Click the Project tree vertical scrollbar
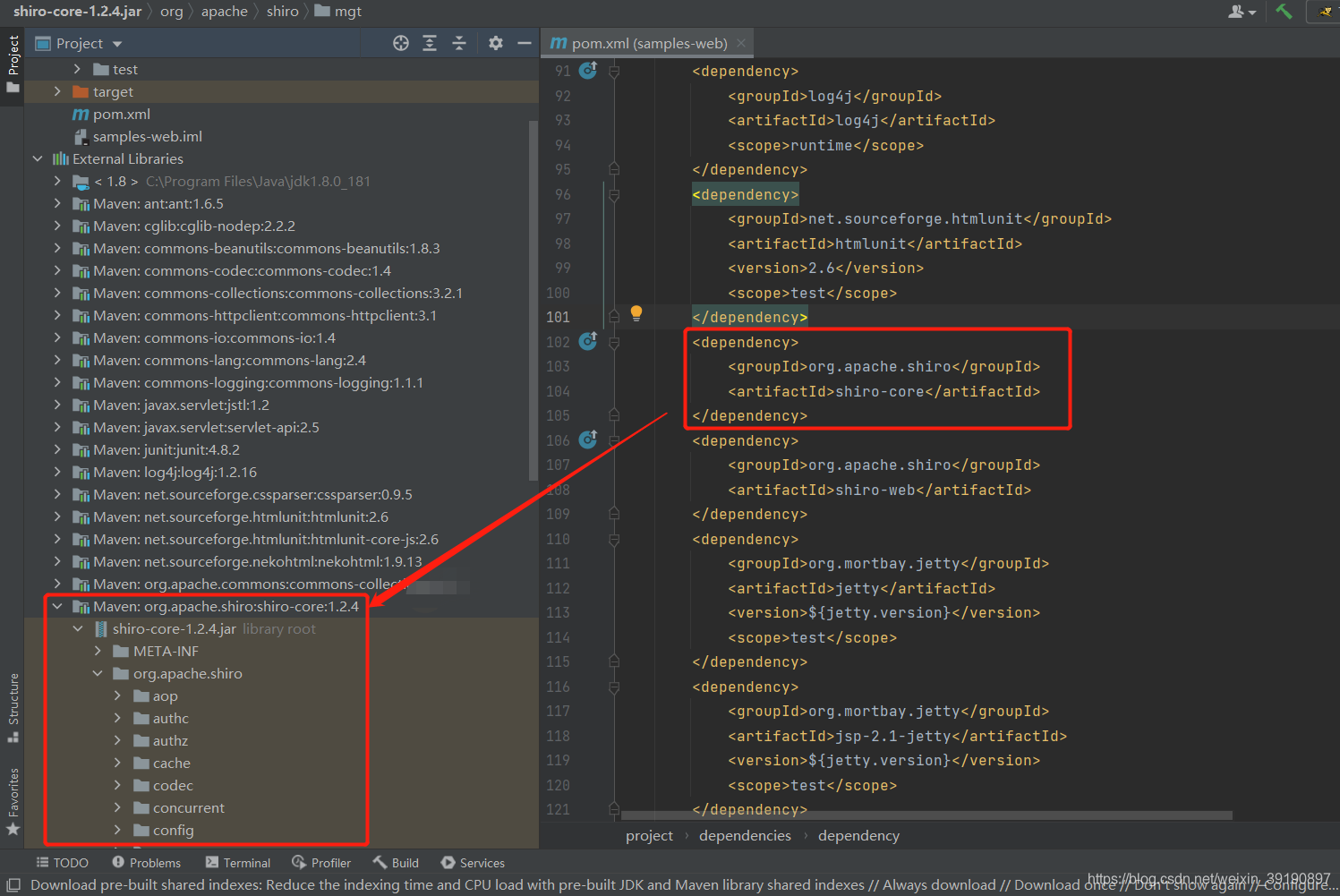This screenshot has height=896, width=1340. tap(534, 300)
